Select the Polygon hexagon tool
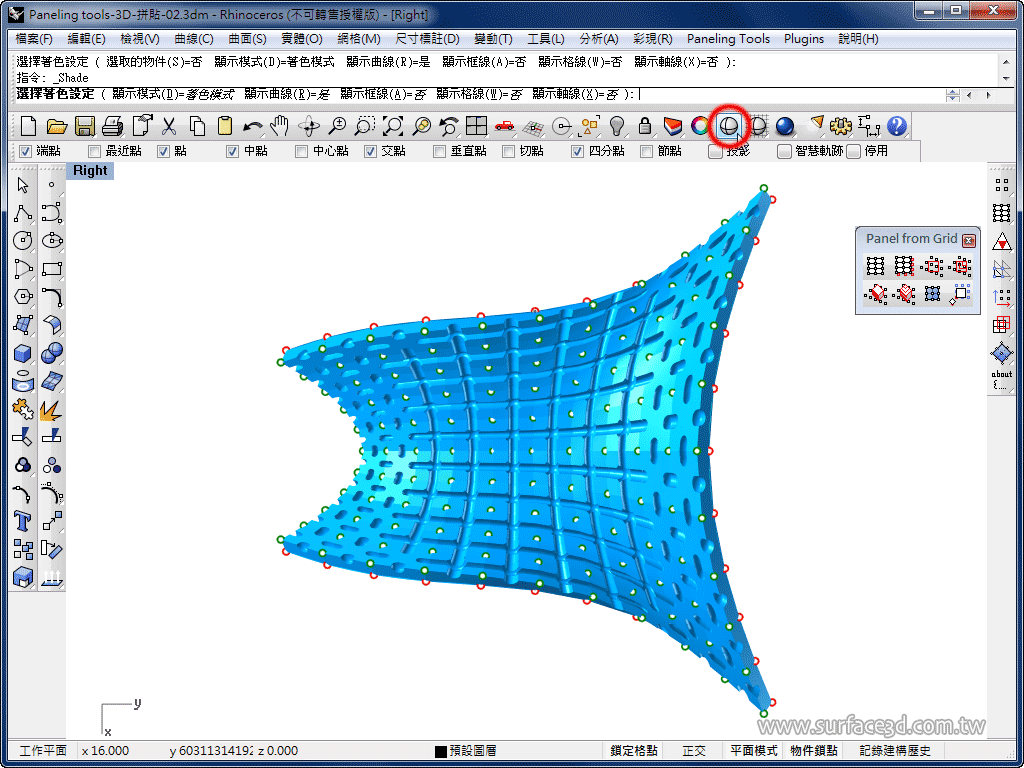Image resolution: width=1024 pixels, height=768 pixels. (23, 296)
